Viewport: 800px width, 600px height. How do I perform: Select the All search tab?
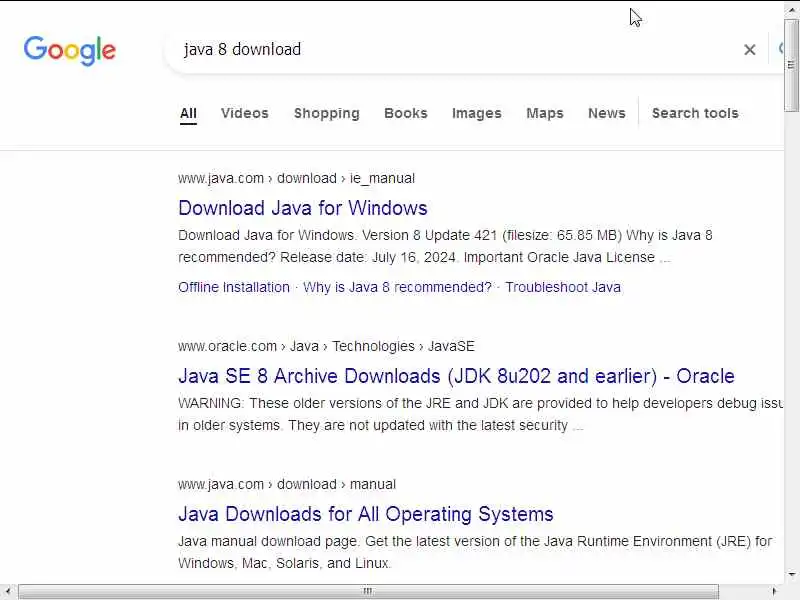point(188,113)
